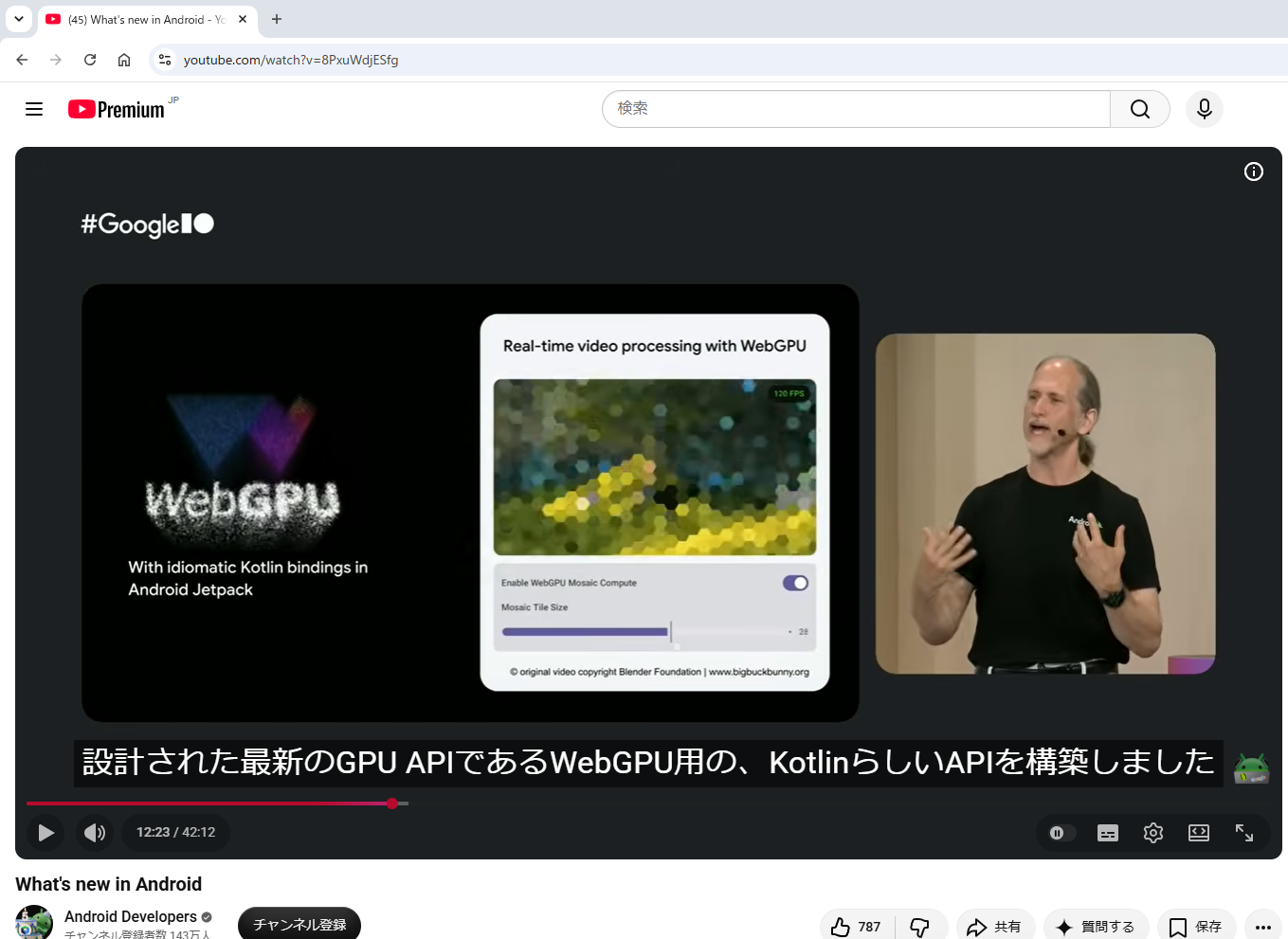The height and width of the screenshot is (939, 1288).
Task: Open more actions three-dot menu
Action: click(x=1263, y=927)
